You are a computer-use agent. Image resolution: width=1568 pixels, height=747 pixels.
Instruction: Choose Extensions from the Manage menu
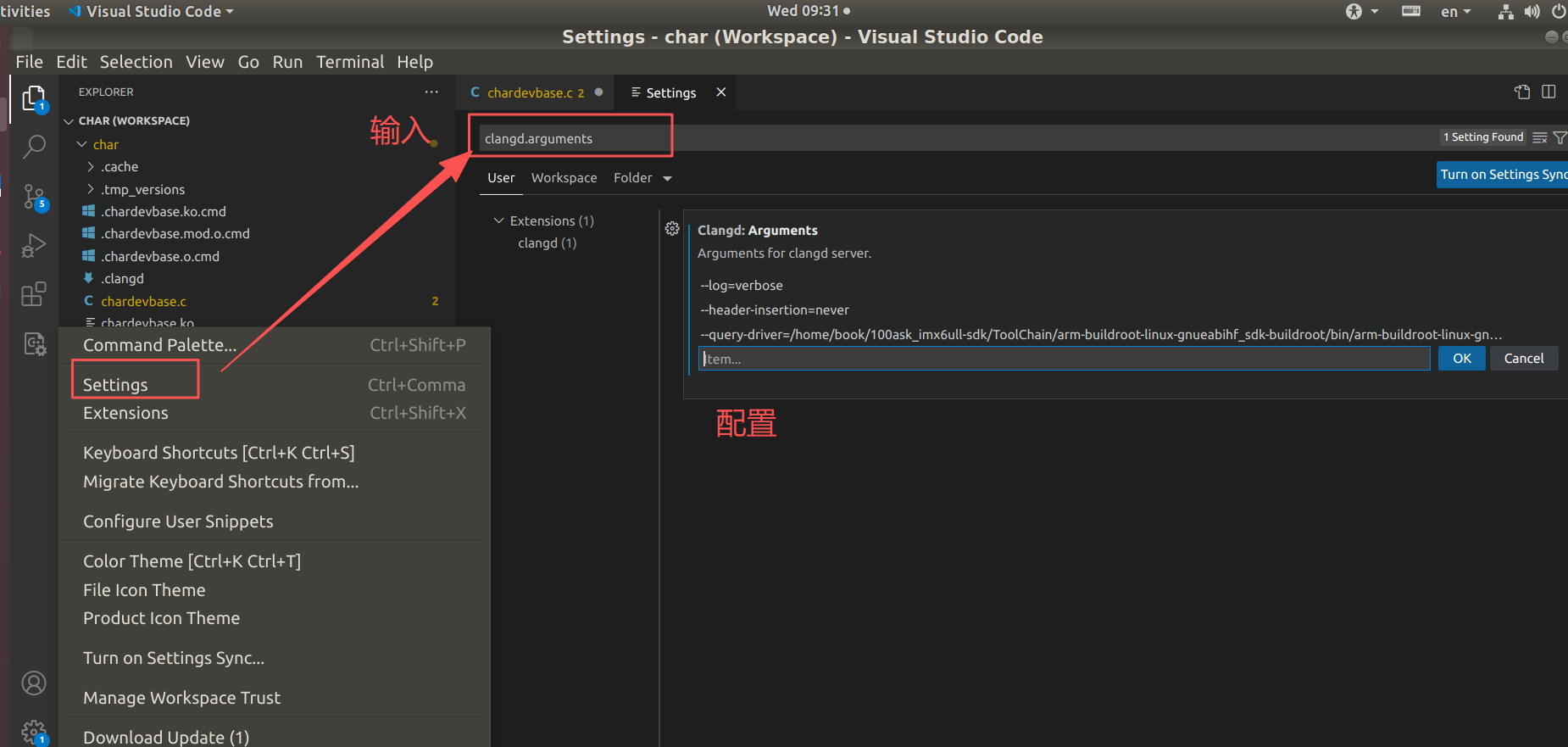[x=275, y=413]
